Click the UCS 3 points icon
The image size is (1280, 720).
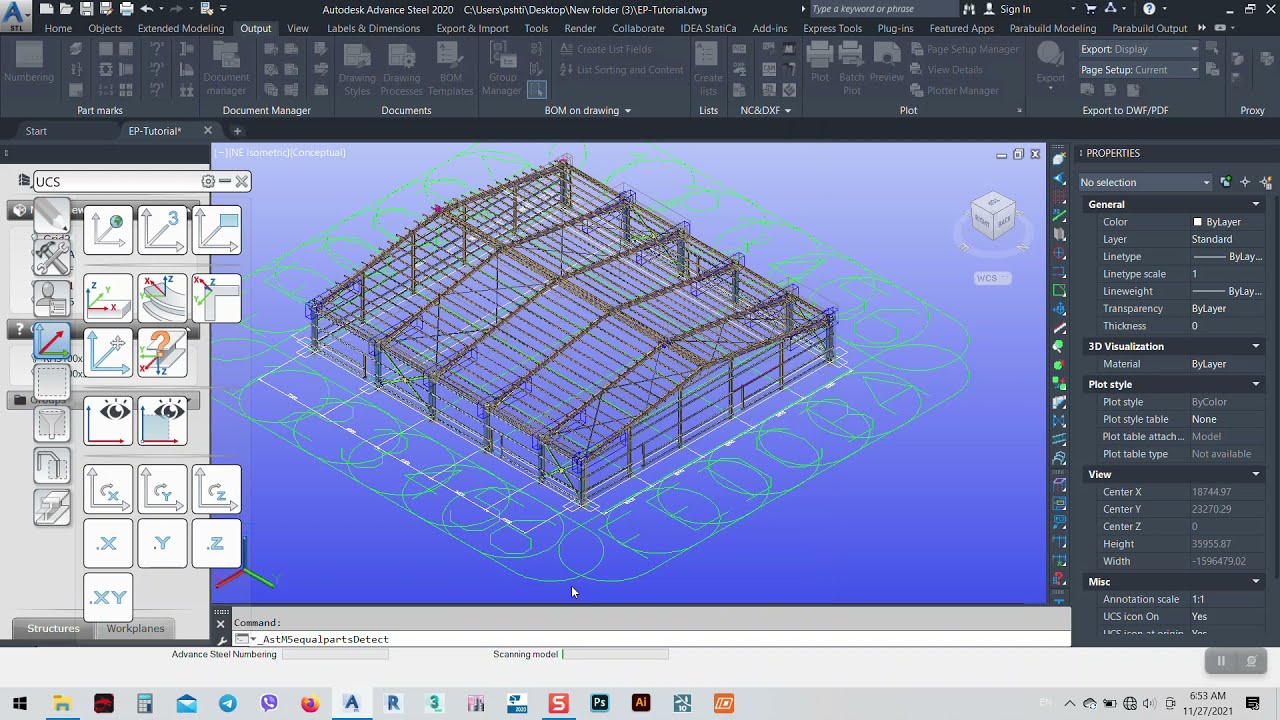click(162, 230)
